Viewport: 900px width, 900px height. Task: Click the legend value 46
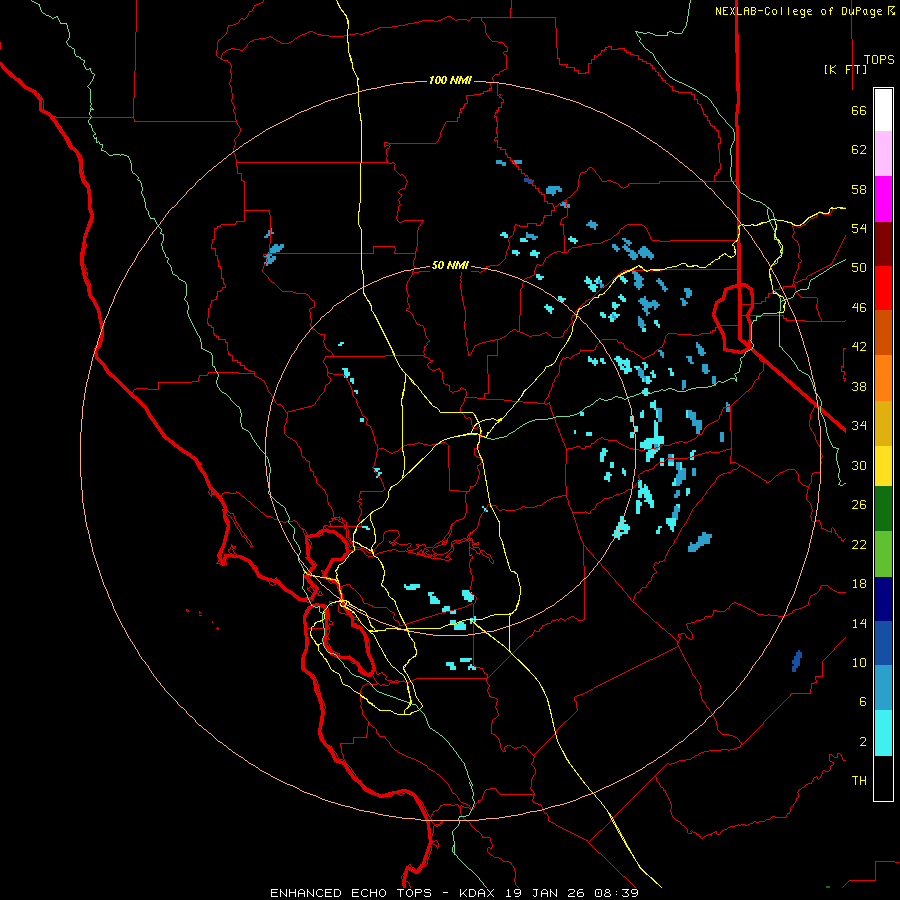click(x=859, y=308)
